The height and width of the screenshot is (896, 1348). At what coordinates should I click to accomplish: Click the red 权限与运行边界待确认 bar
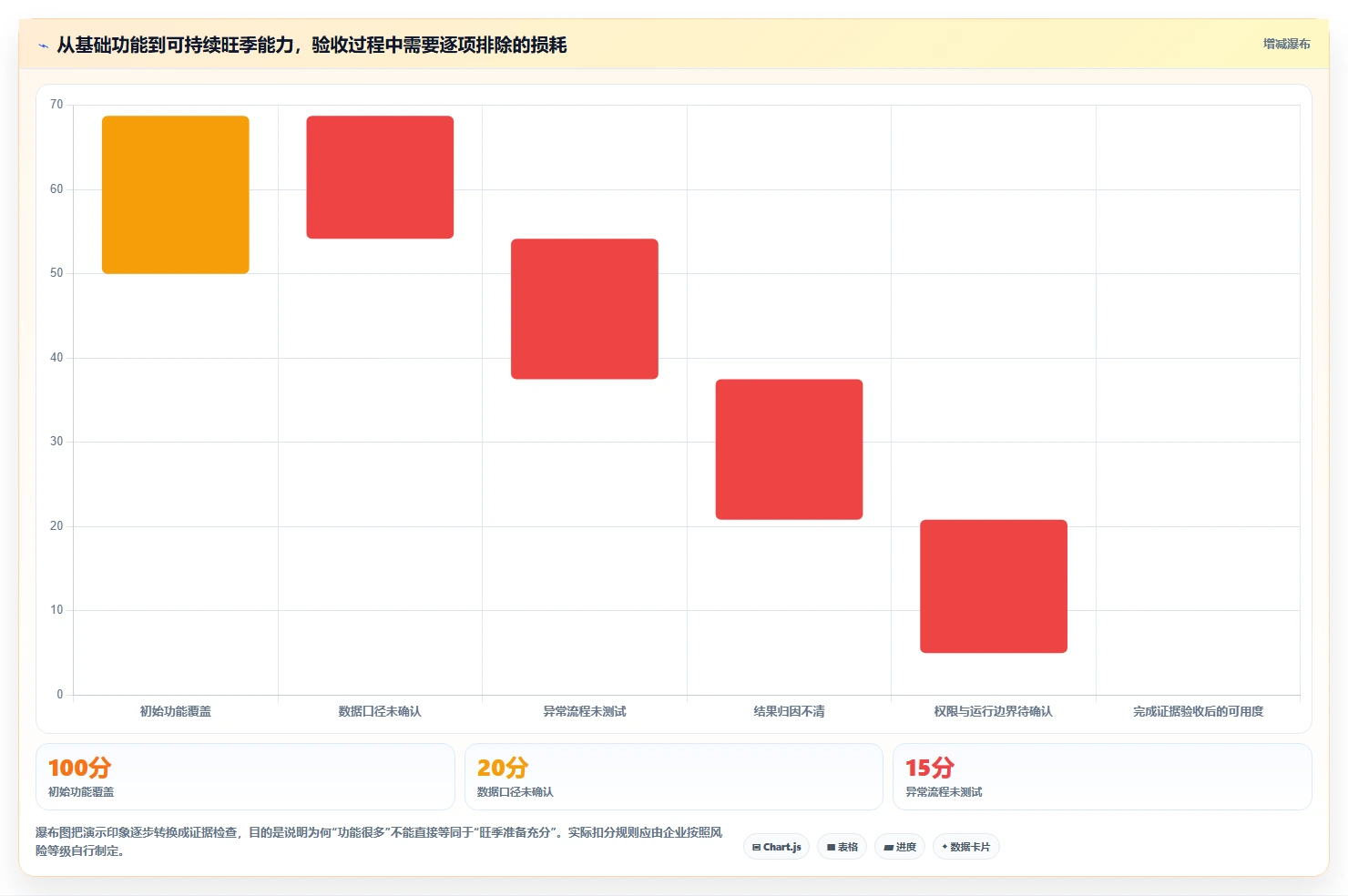click(x=994, y=586)
